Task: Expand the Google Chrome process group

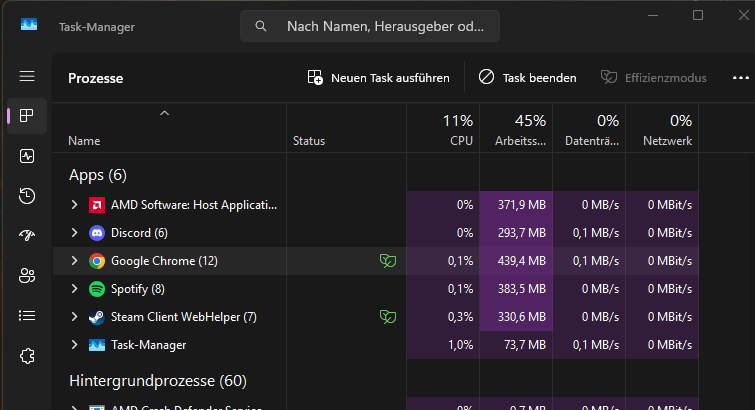Action: click(74, 261)
